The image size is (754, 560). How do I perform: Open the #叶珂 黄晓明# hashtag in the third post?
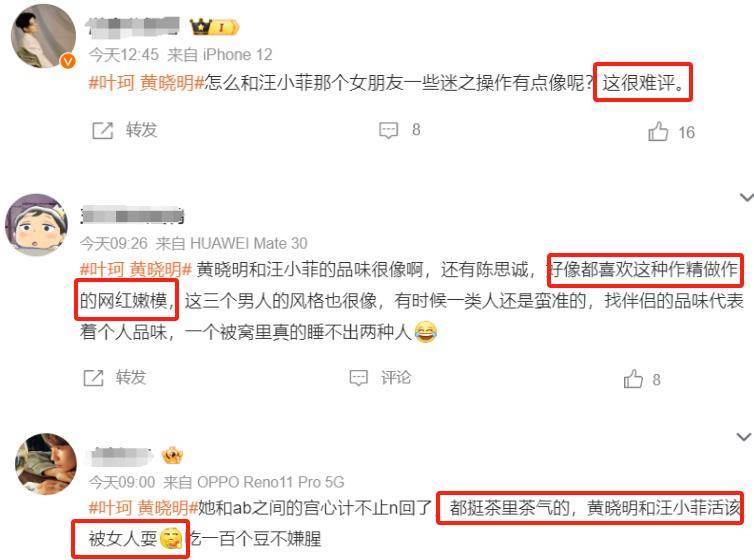coord(143,508)
